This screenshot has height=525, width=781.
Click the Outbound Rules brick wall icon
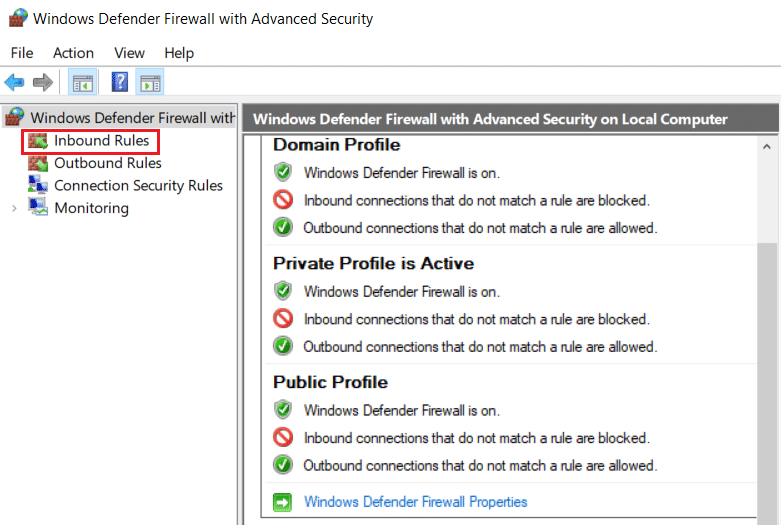click(38, 163)
